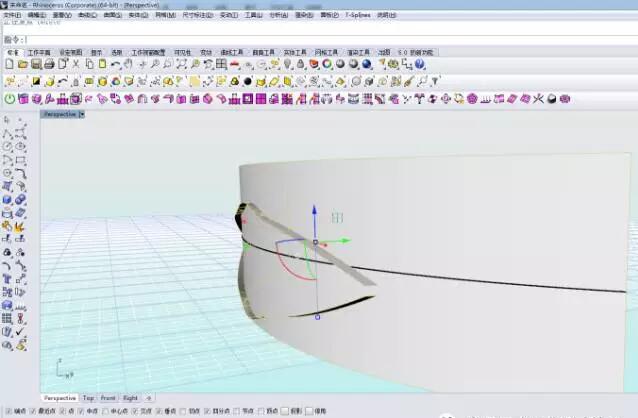
Task: Open the 曲线(C) Curve menu
Action: [x=87, y=15]
